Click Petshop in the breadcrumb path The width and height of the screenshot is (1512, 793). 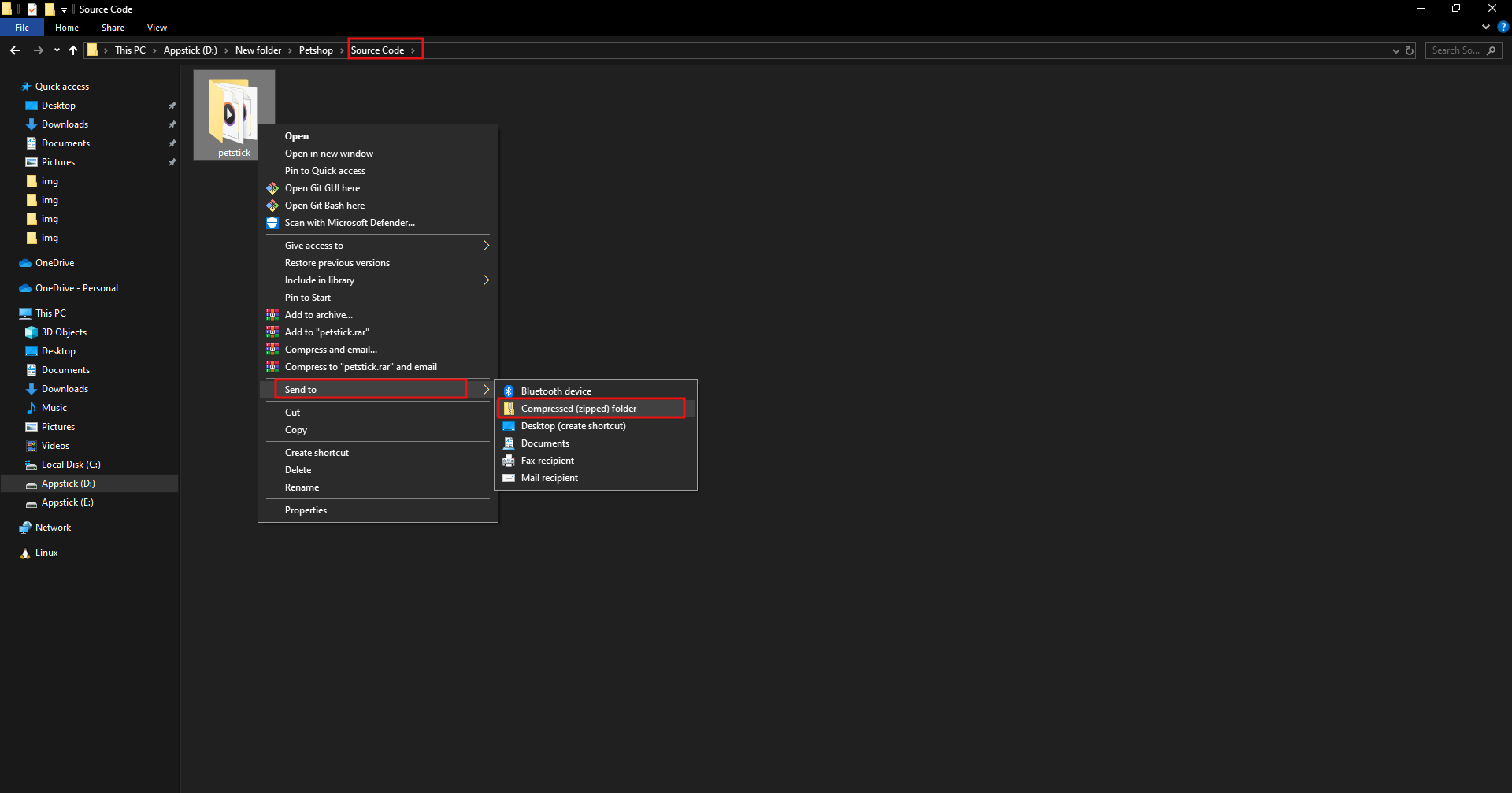point(316,50)
